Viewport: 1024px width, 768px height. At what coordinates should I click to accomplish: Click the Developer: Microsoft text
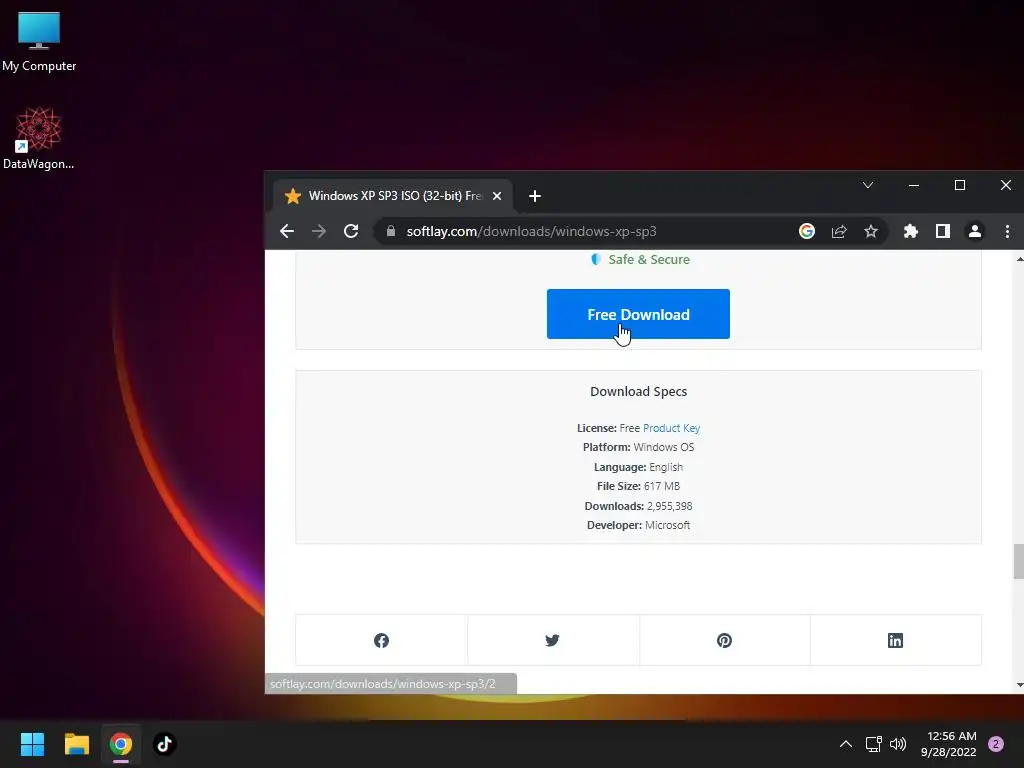638,525
